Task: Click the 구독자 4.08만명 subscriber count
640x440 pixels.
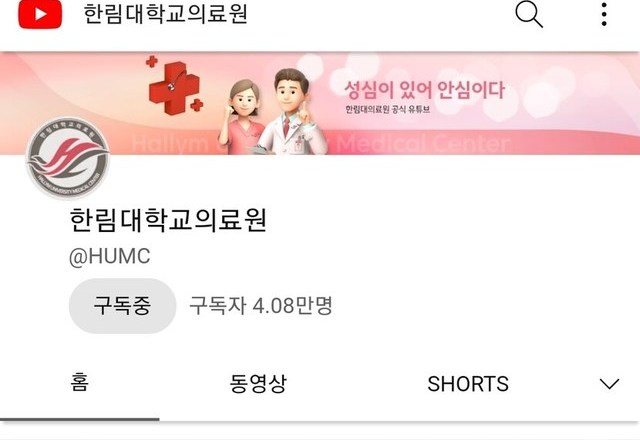Action: pyautogui.click(x=261, y=306)
